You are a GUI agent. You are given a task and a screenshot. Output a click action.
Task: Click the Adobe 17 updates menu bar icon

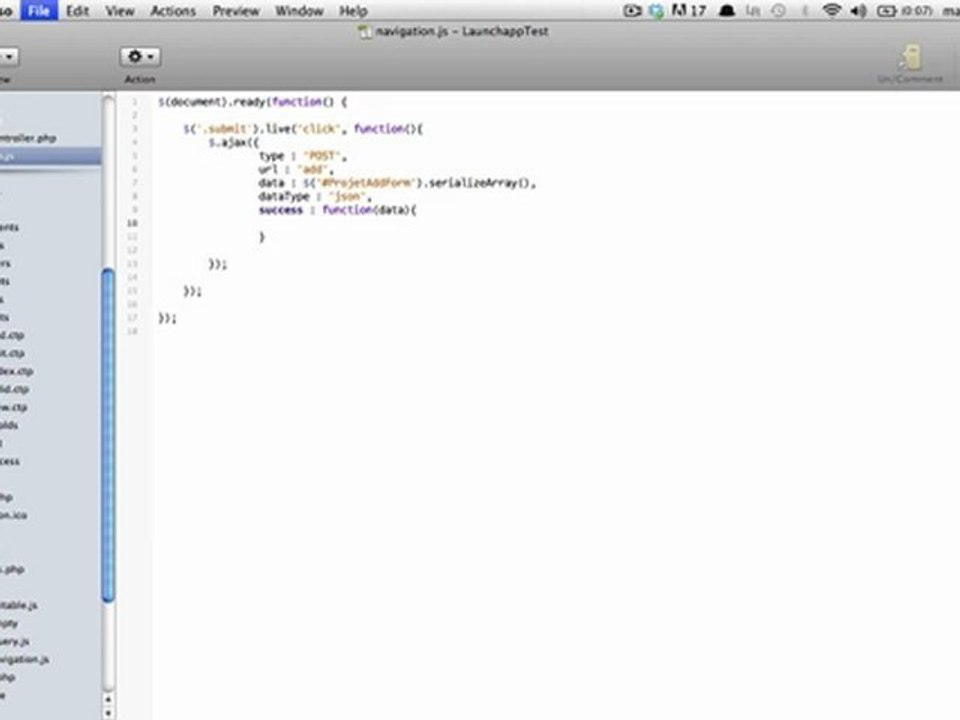point(689,10)
